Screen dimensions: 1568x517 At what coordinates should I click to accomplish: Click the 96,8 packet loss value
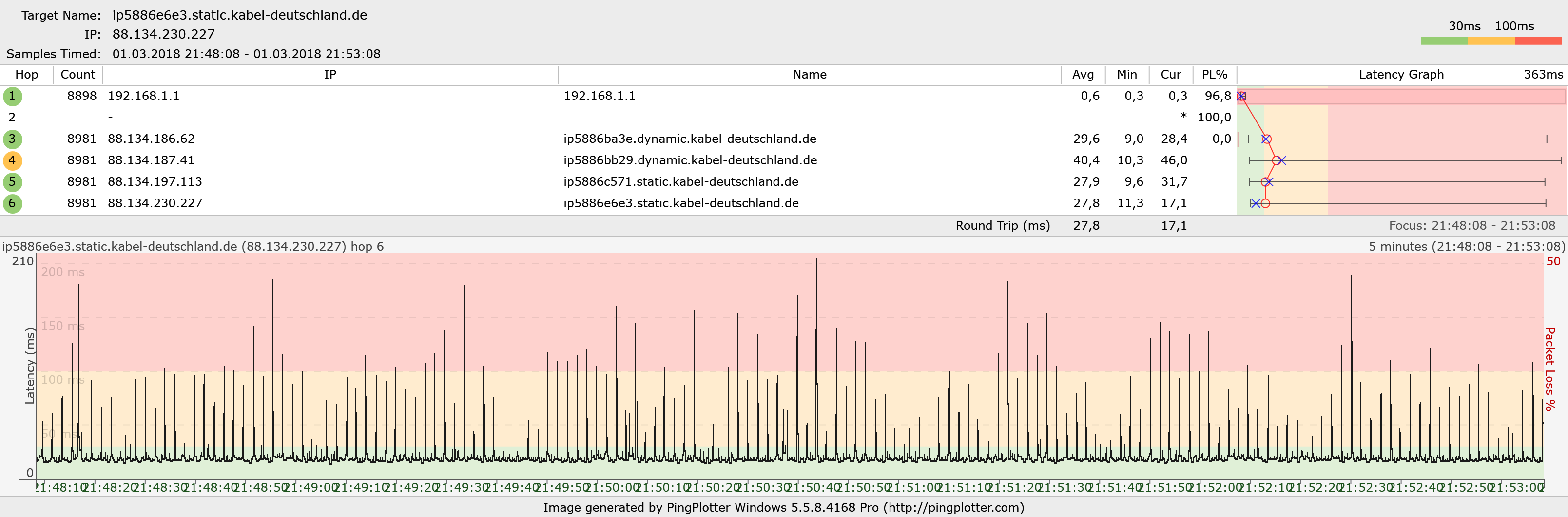(1218, 96)
